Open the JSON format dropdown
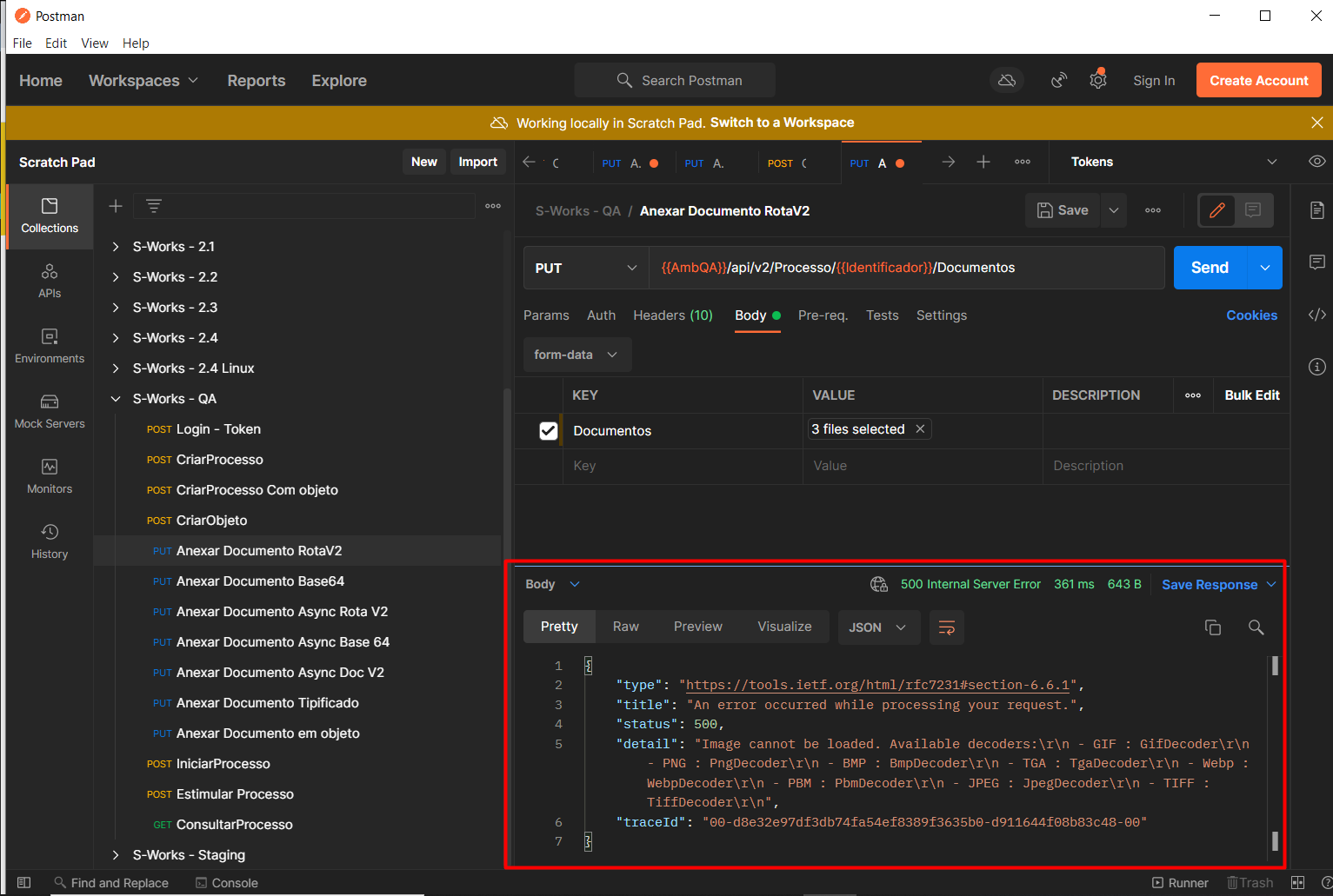 click(878, 627)
